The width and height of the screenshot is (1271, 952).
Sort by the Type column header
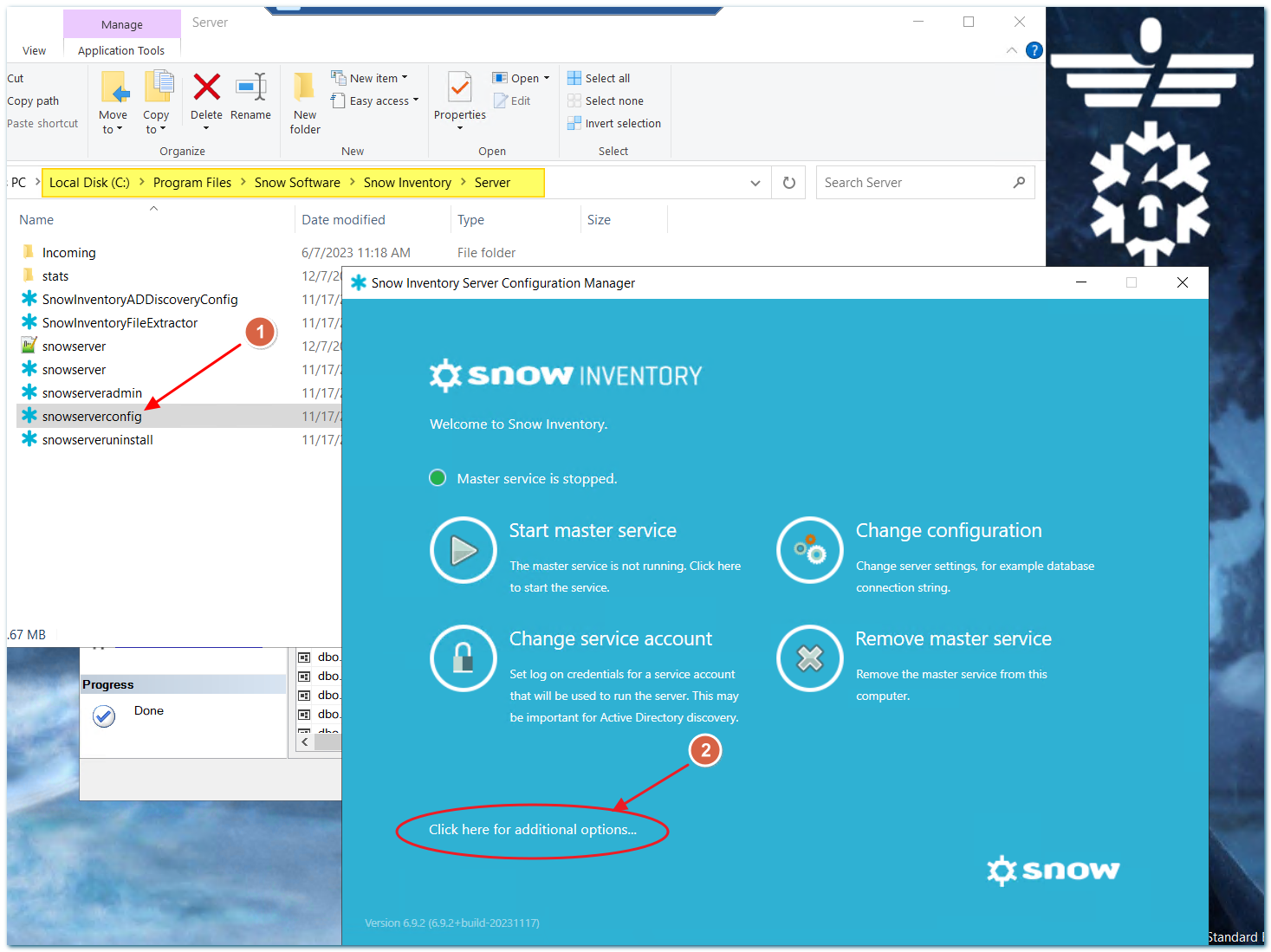tap(470, 220)
